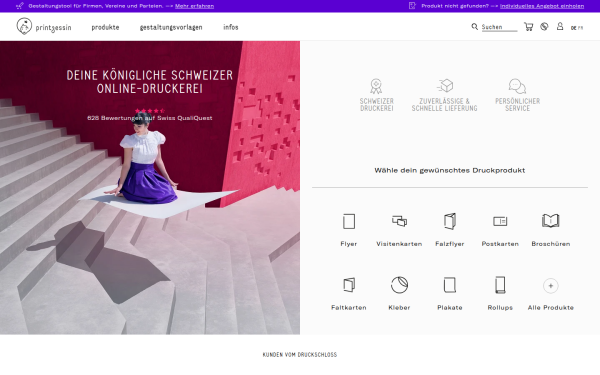Screen dimensions: 600x375
Task: Click the Faltkarten label
Action: (x=349, y=307)
